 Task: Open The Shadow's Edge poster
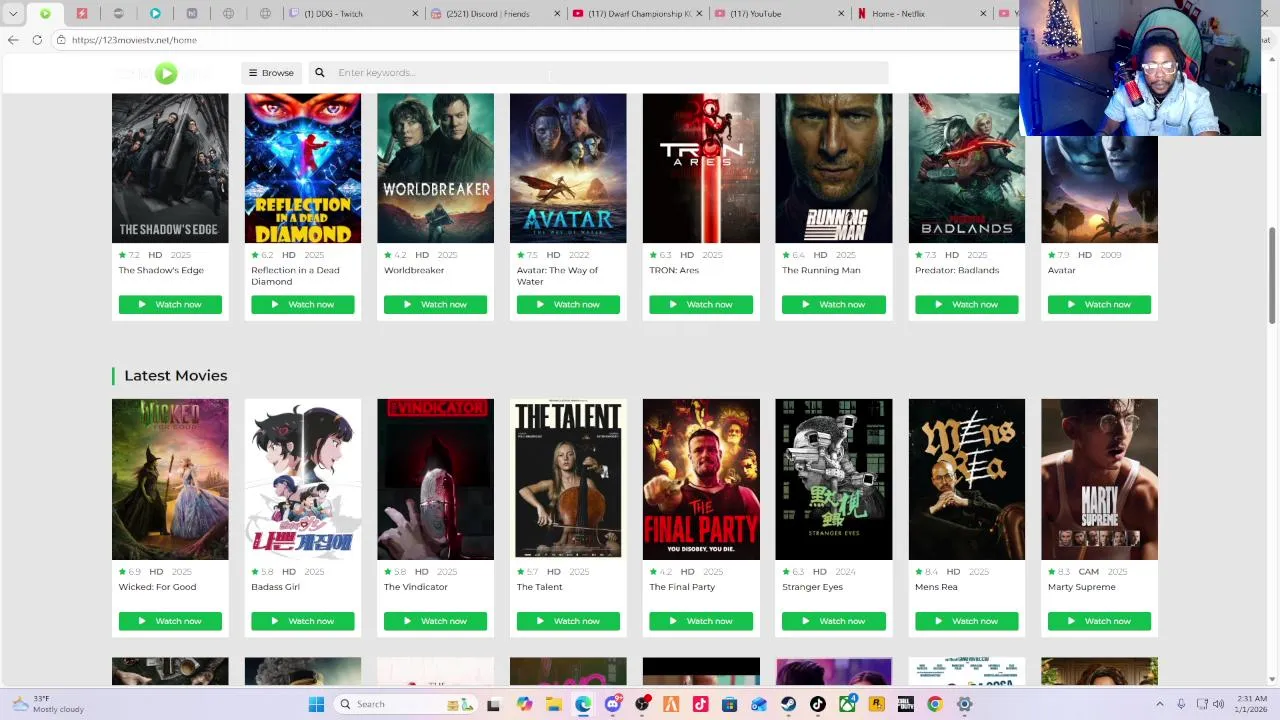tap(170, 168)
